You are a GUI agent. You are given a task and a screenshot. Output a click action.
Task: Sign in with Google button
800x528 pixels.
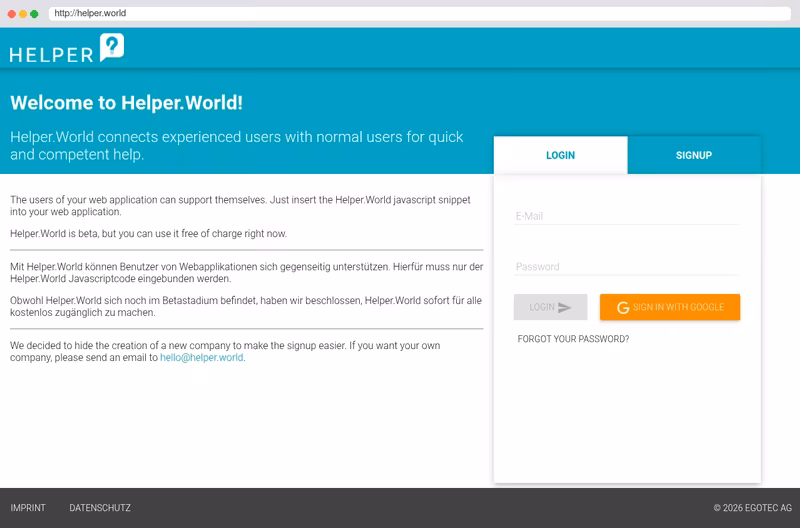tap(670, 307)
